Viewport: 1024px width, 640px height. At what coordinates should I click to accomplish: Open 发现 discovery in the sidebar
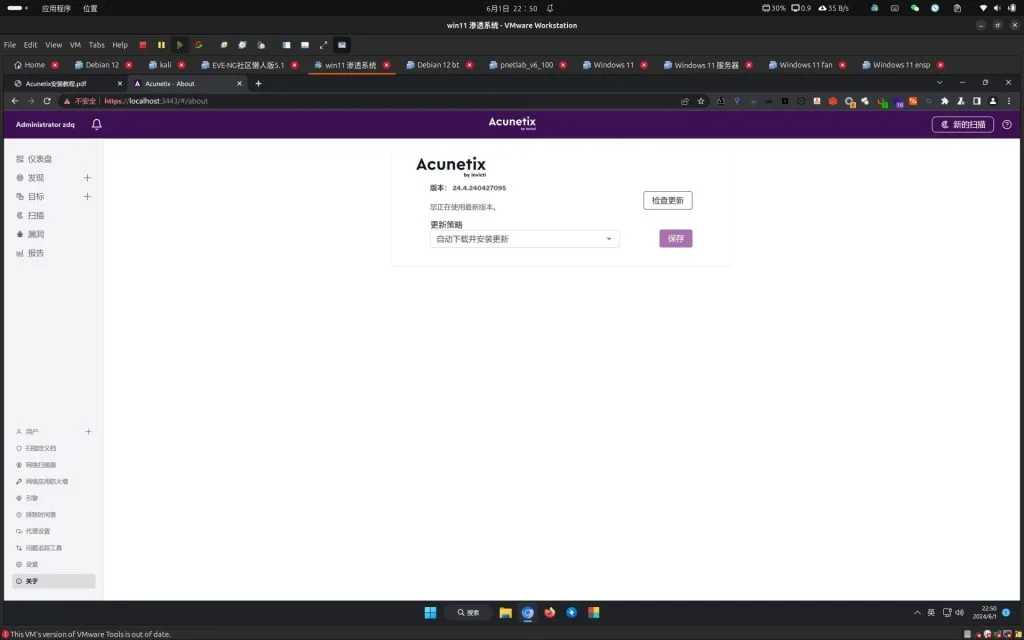[x=36, y=178]
